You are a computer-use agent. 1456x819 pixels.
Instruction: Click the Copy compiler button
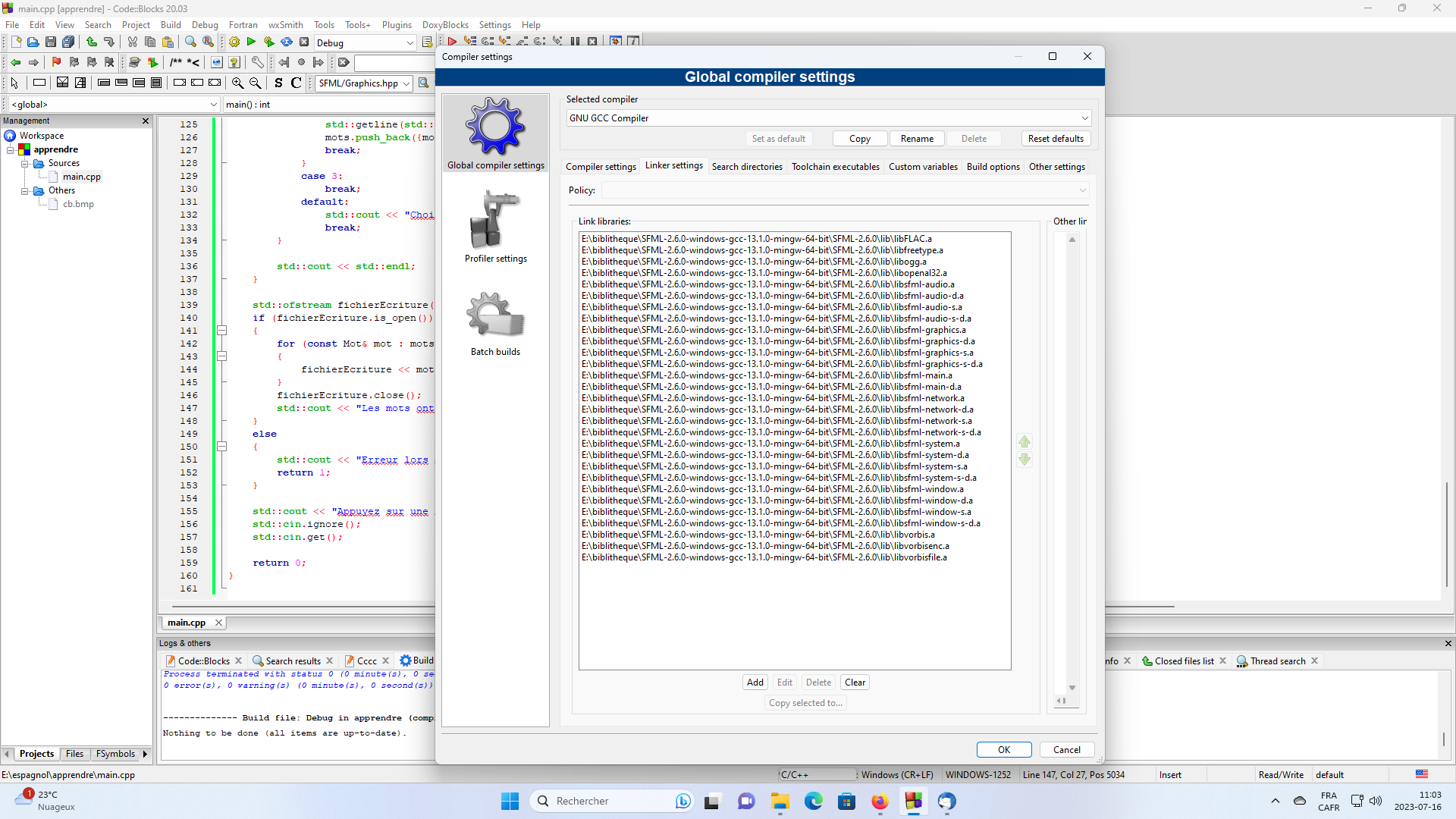(x=860, y=139)
